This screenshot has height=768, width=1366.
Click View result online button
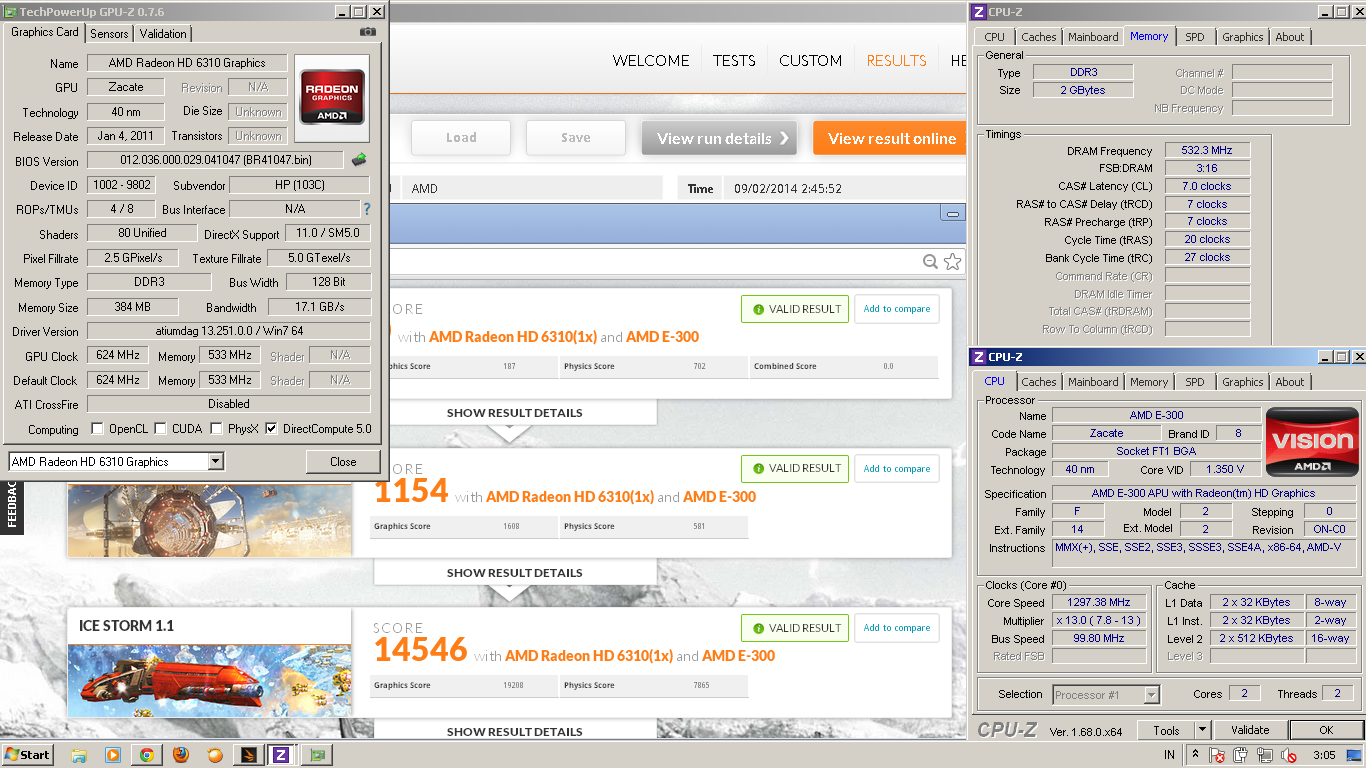point(890,138)
